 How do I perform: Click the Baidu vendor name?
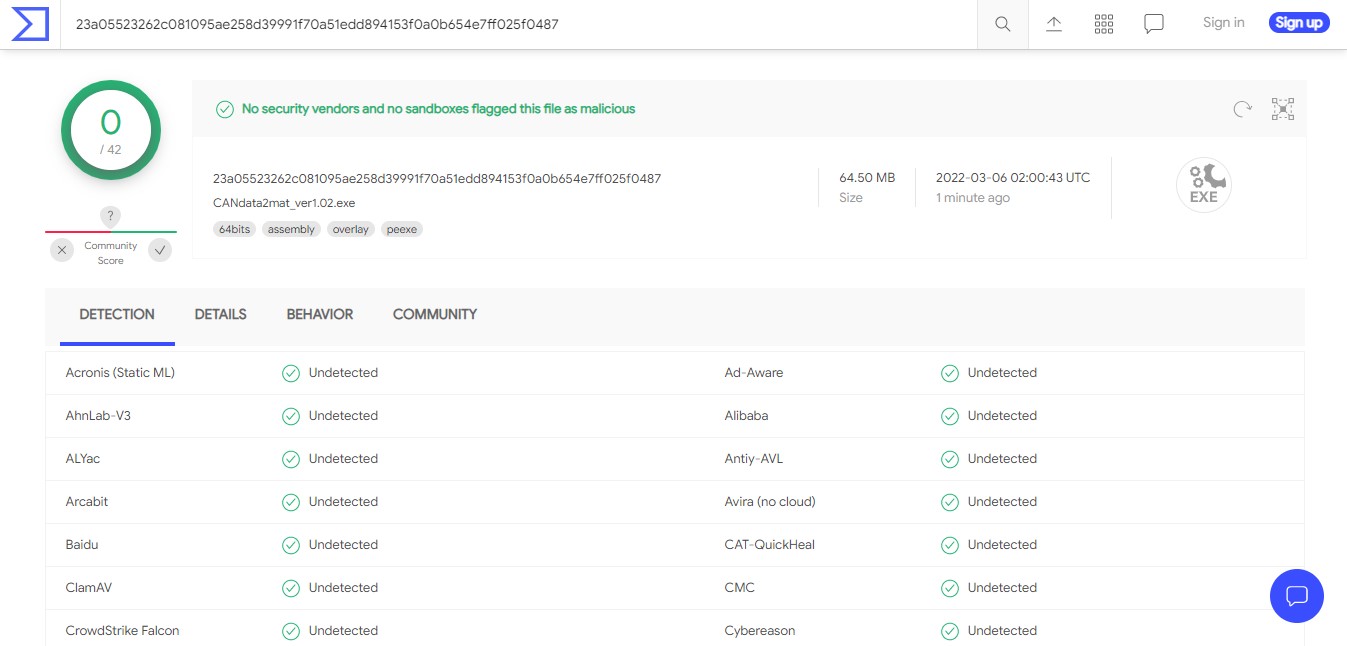click(82, 545)
